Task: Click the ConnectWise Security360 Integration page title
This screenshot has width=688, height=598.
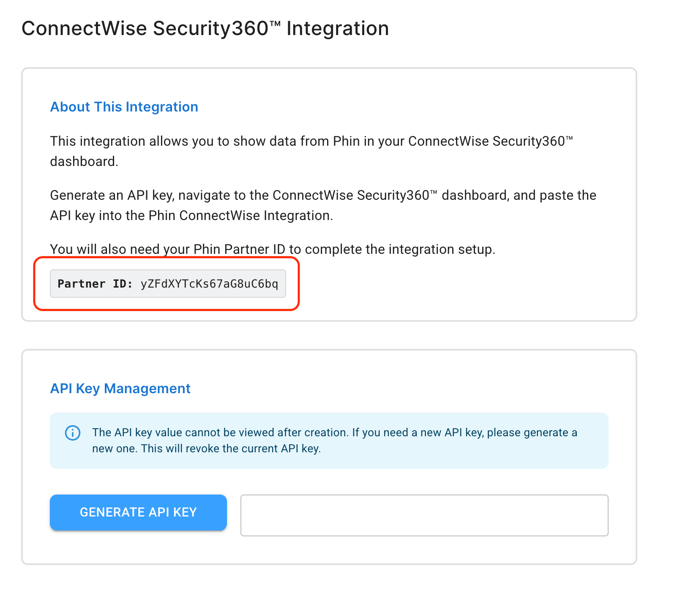Action: tap(205, 29)
